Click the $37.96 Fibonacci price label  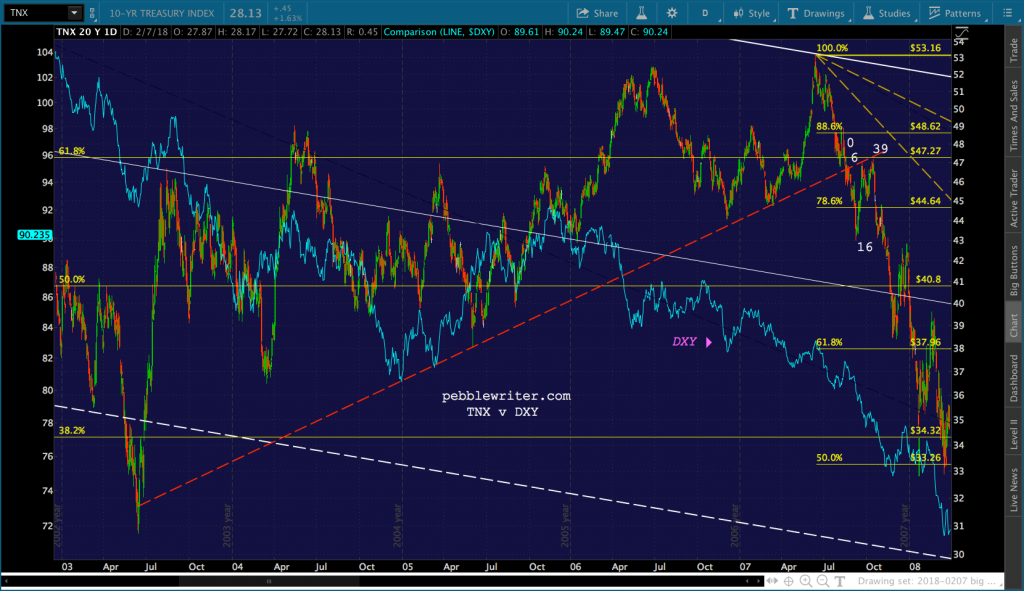click(925, 342)
